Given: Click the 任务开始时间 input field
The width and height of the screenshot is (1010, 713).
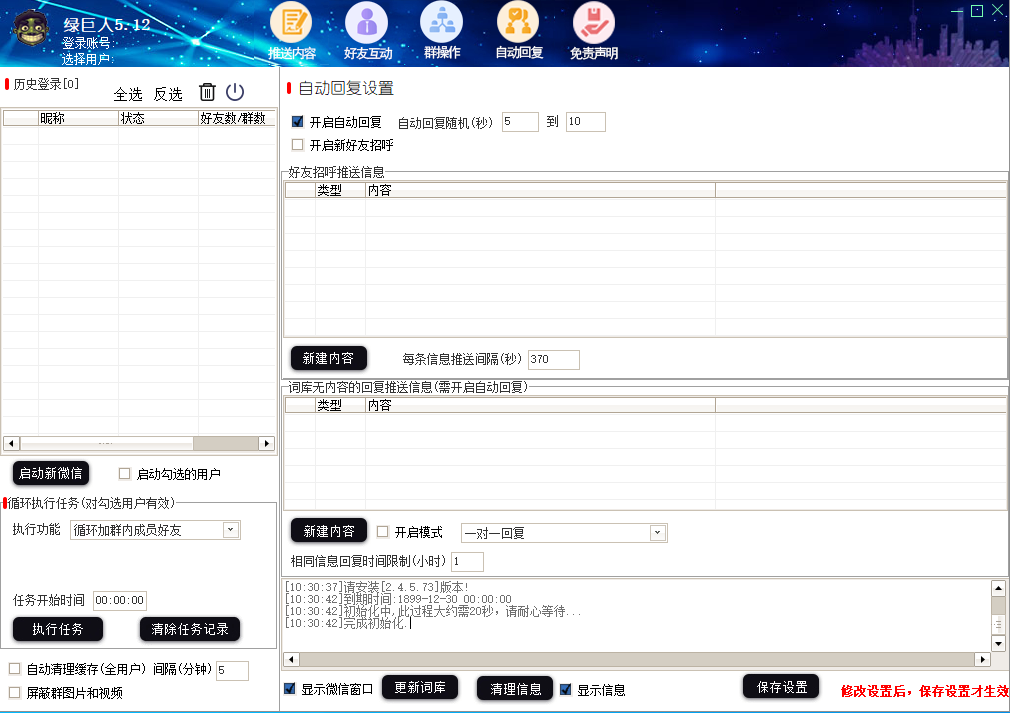Looking at the screenshot, I should point(121,600).
